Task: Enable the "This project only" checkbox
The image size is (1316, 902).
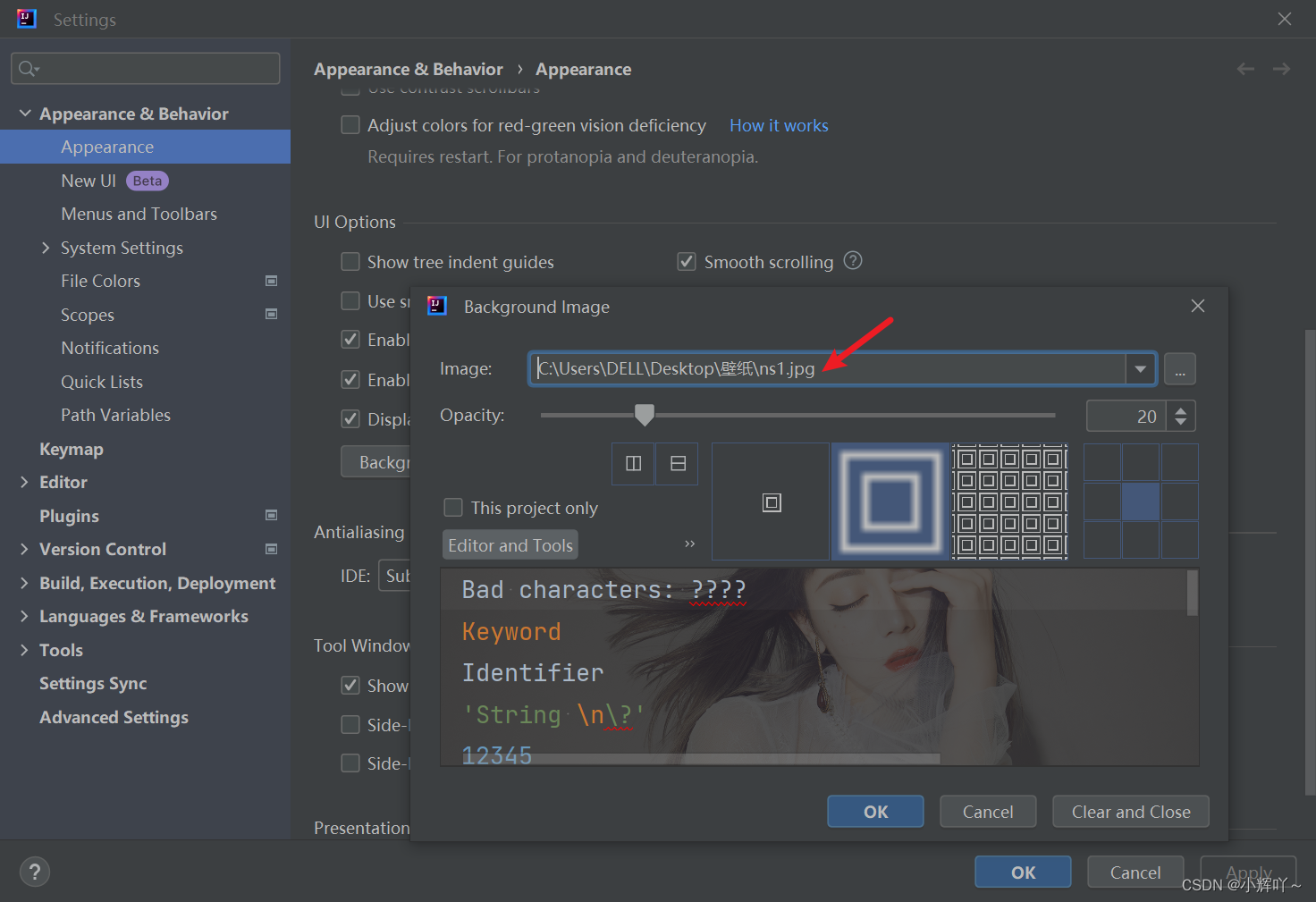Action: pos(453,507)
